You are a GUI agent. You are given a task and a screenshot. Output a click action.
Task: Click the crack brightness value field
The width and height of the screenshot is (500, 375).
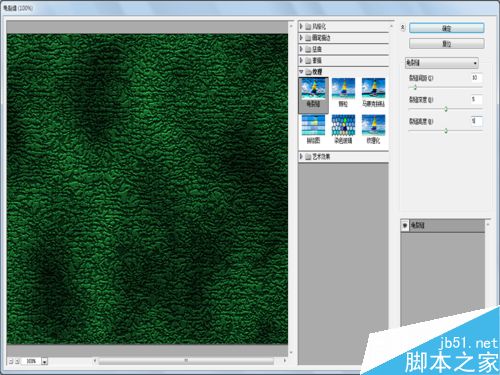476,121
